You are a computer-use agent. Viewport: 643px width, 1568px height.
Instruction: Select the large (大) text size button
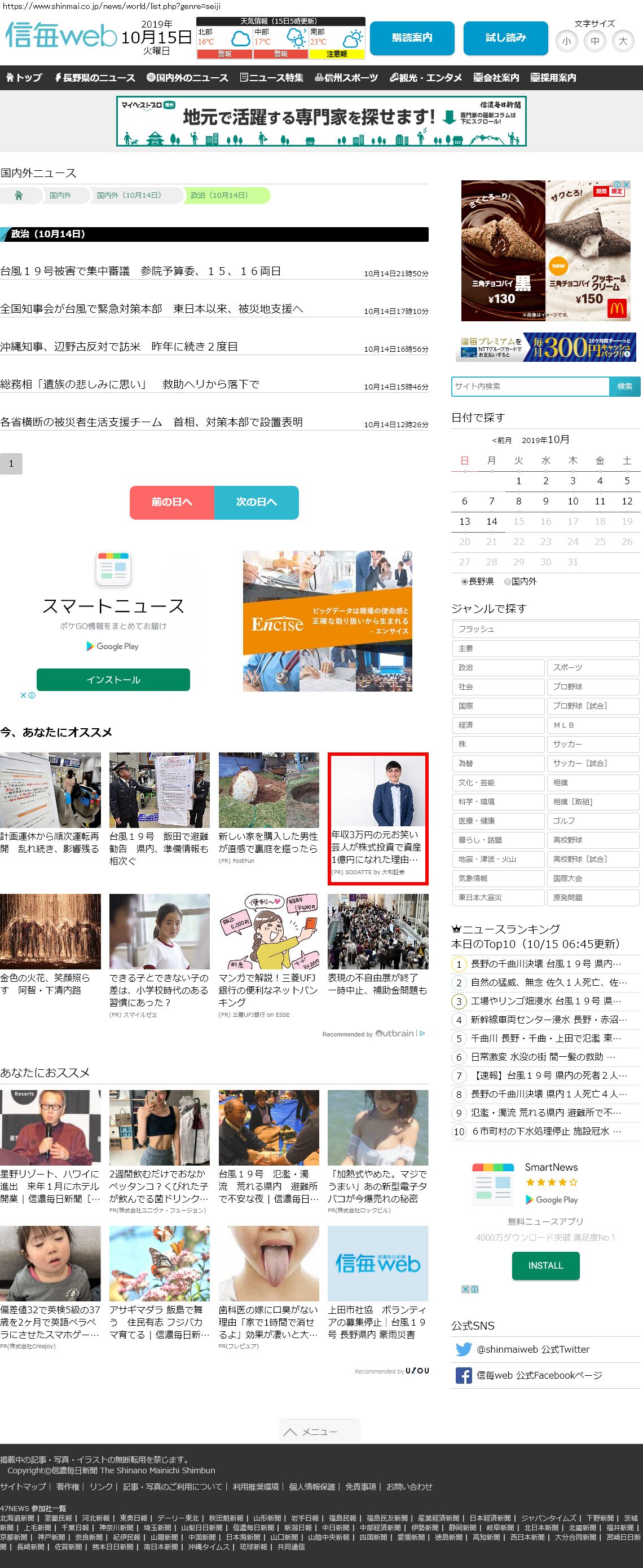point(622,41)
